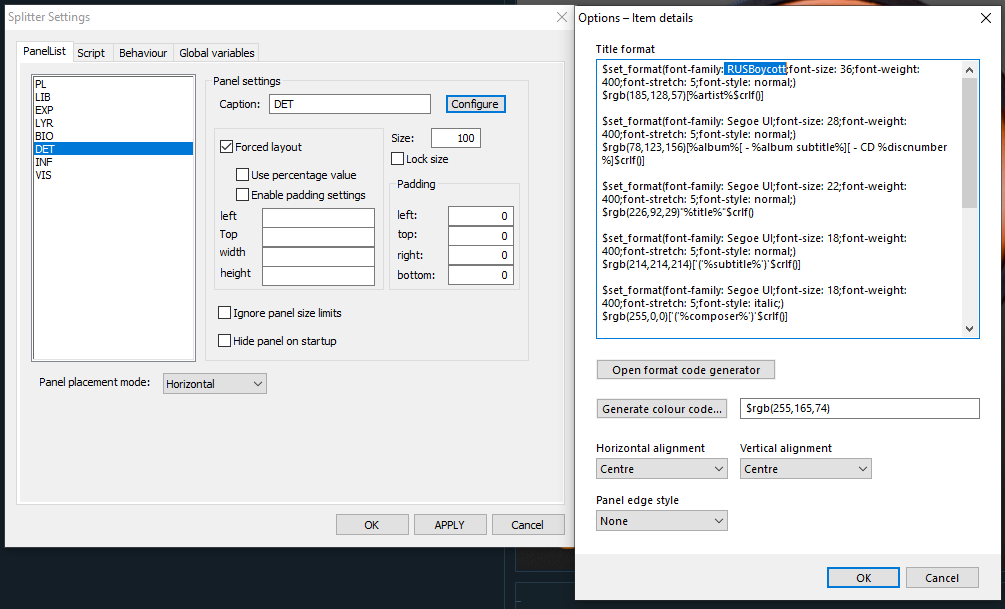Expand the Panel edge style dropdown
The width and height of the screenshot is (1005, 609).
(x=662, y=521)
